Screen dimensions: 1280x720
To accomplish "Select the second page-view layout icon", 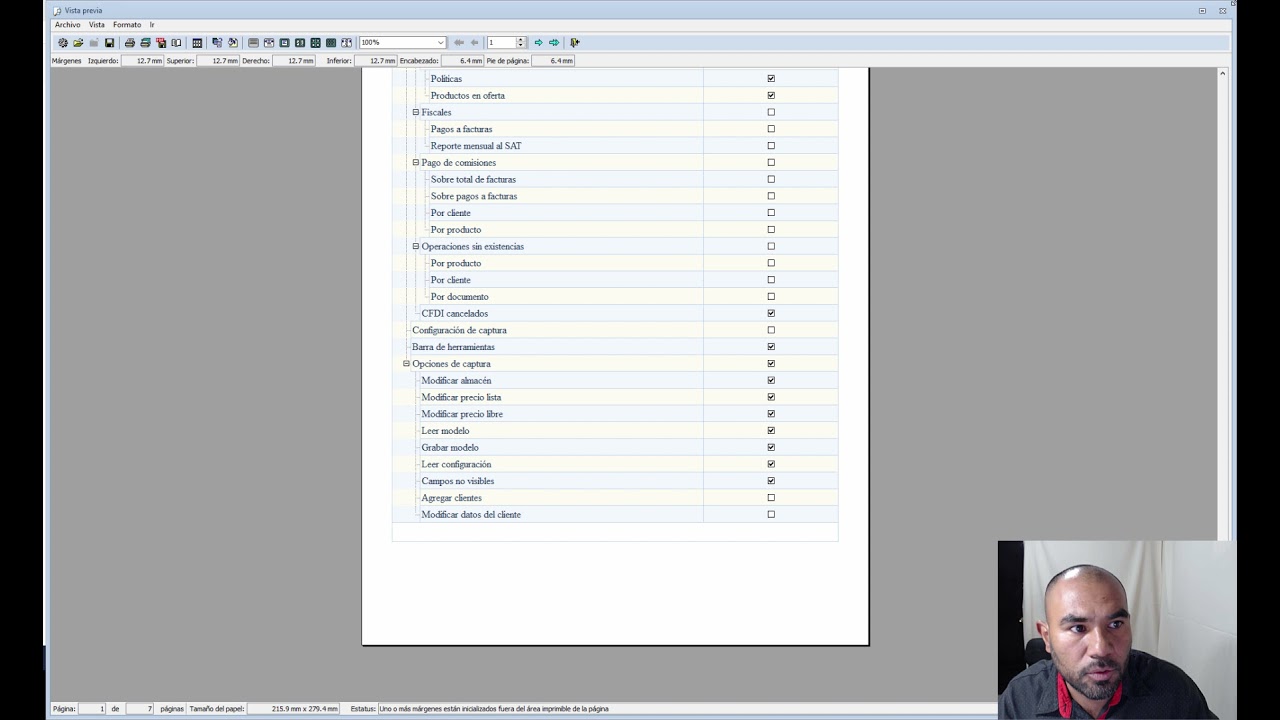I will [269, 43].
